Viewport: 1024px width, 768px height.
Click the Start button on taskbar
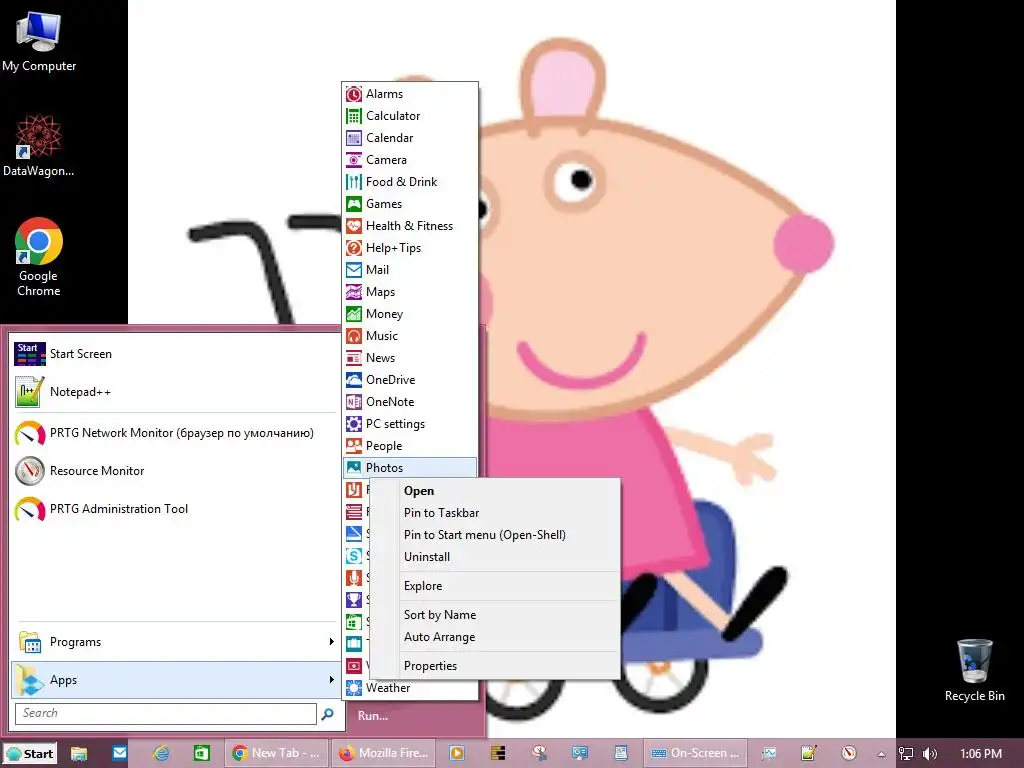(x=29, y=754)
